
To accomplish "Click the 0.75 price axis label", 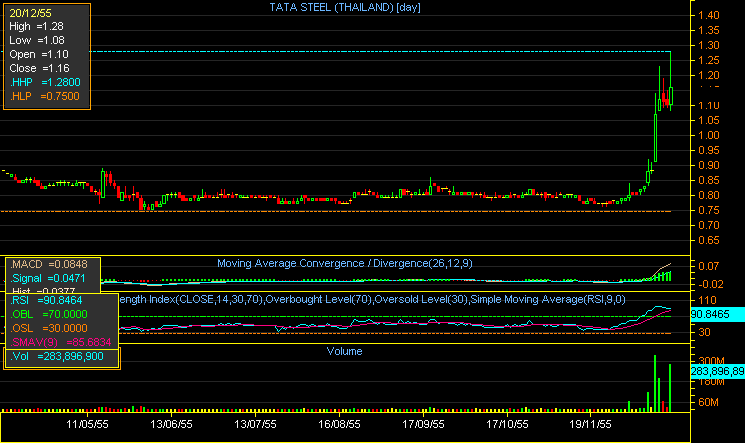I will tap(708, 211).
